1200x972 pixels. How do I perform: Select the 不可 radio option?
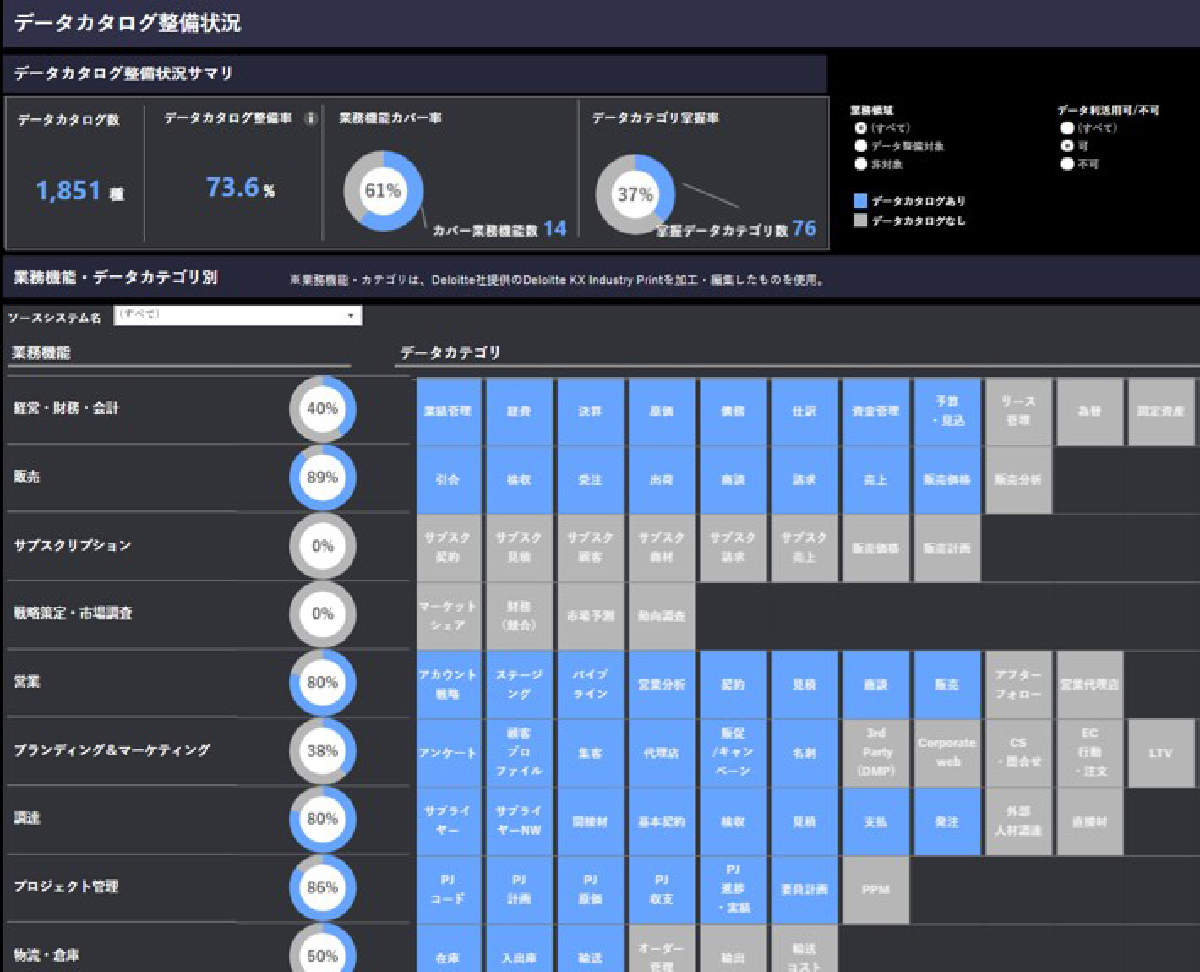click(x=1068, y=164)
